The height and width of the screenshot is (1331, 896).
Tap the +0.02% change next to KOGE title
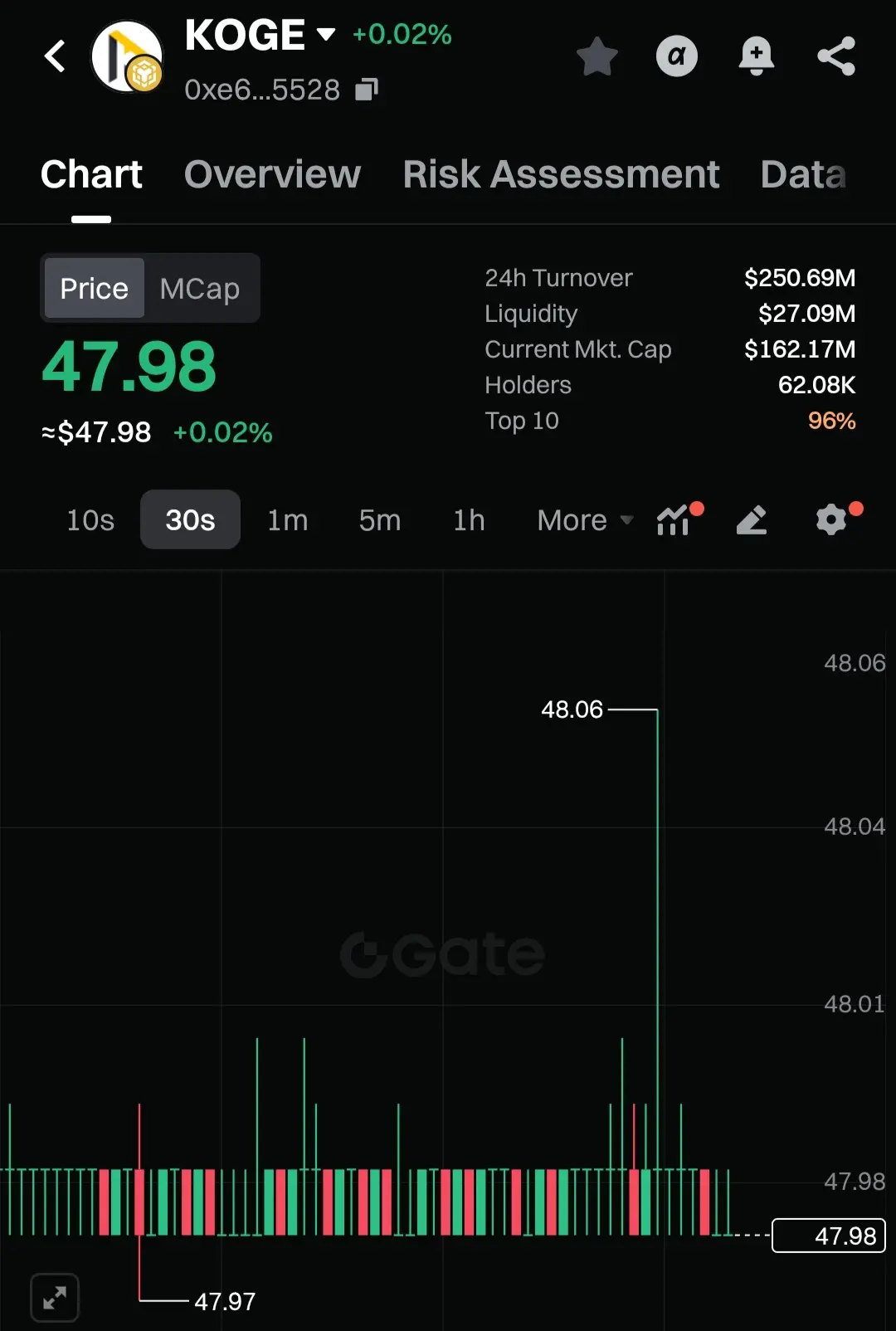point(402,34)
